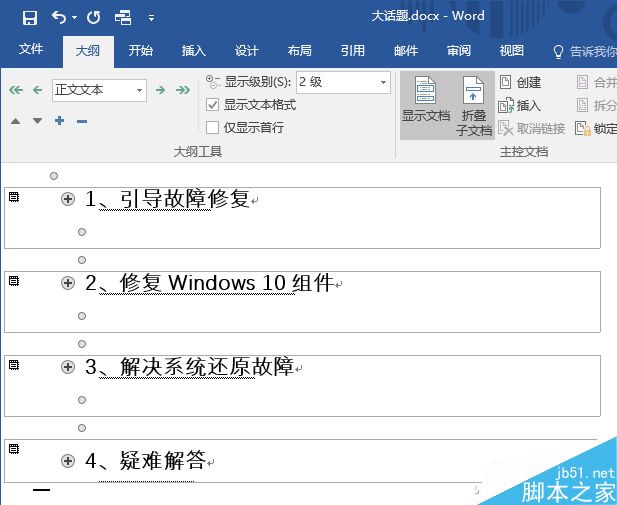Open the 文件 menu
617x505 pixels.
(x=31, y=50)
